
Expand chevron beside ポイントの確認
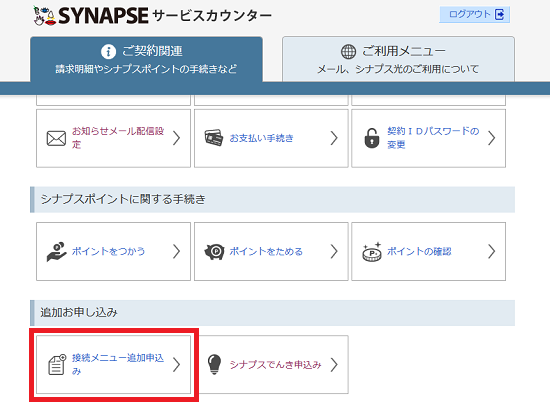(491, 251)
